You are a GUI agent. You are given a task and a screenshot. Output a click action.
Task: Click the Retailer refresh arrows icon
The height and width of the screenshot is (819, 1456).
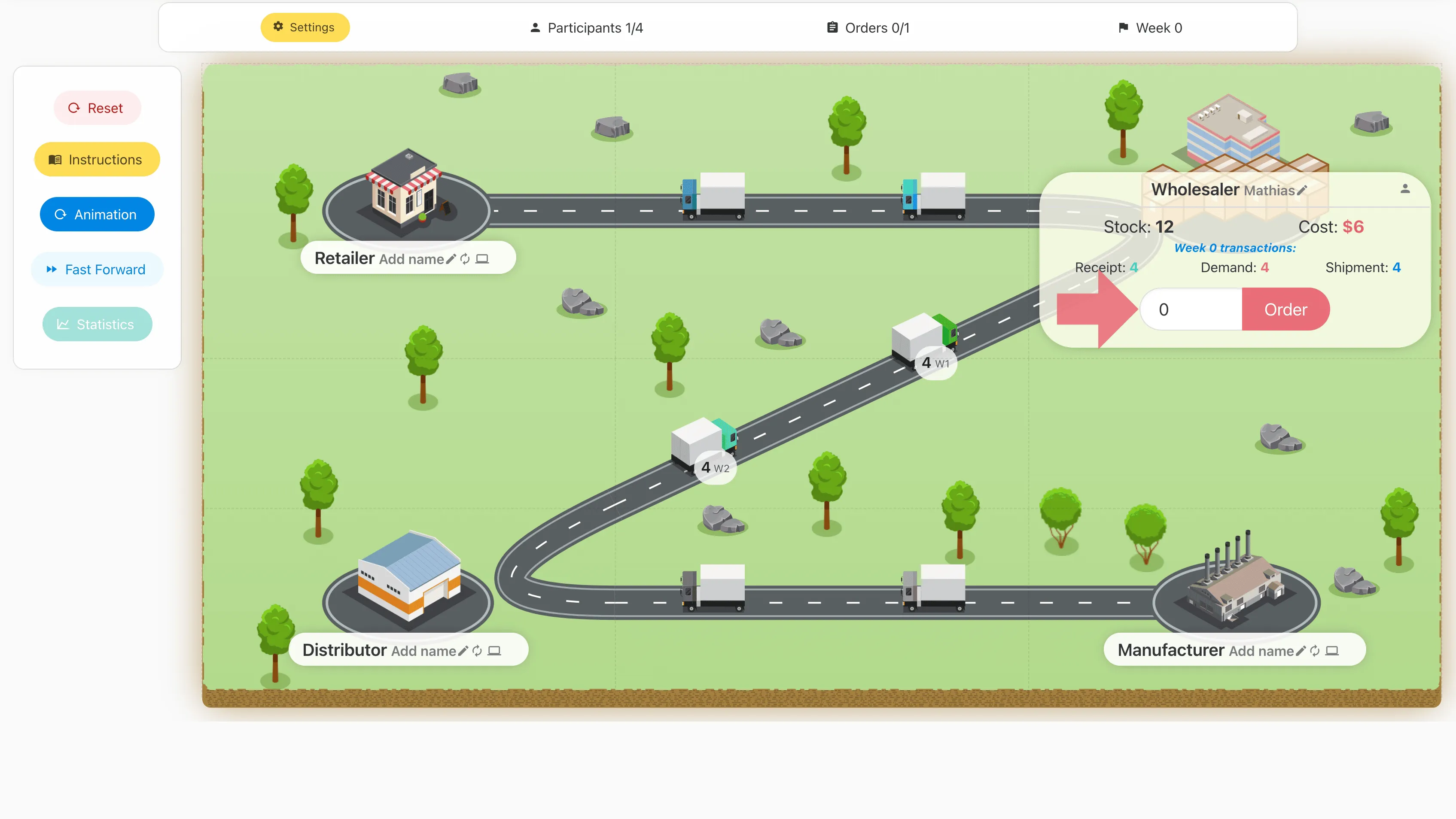465,259
